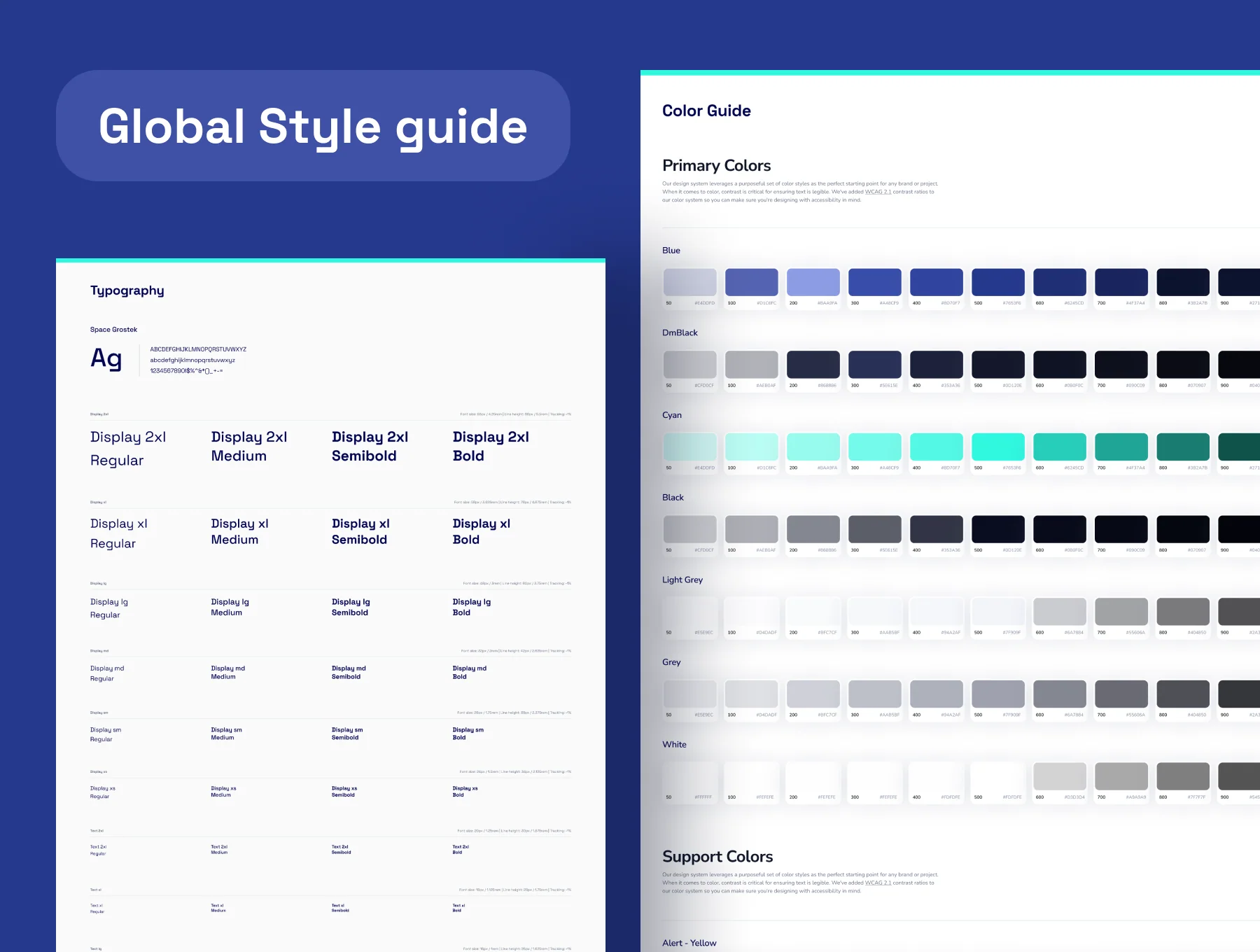Click the uppercase ABCDEFGHIJKLMNOPQRSTUVWXYZ line

point(198,349)
